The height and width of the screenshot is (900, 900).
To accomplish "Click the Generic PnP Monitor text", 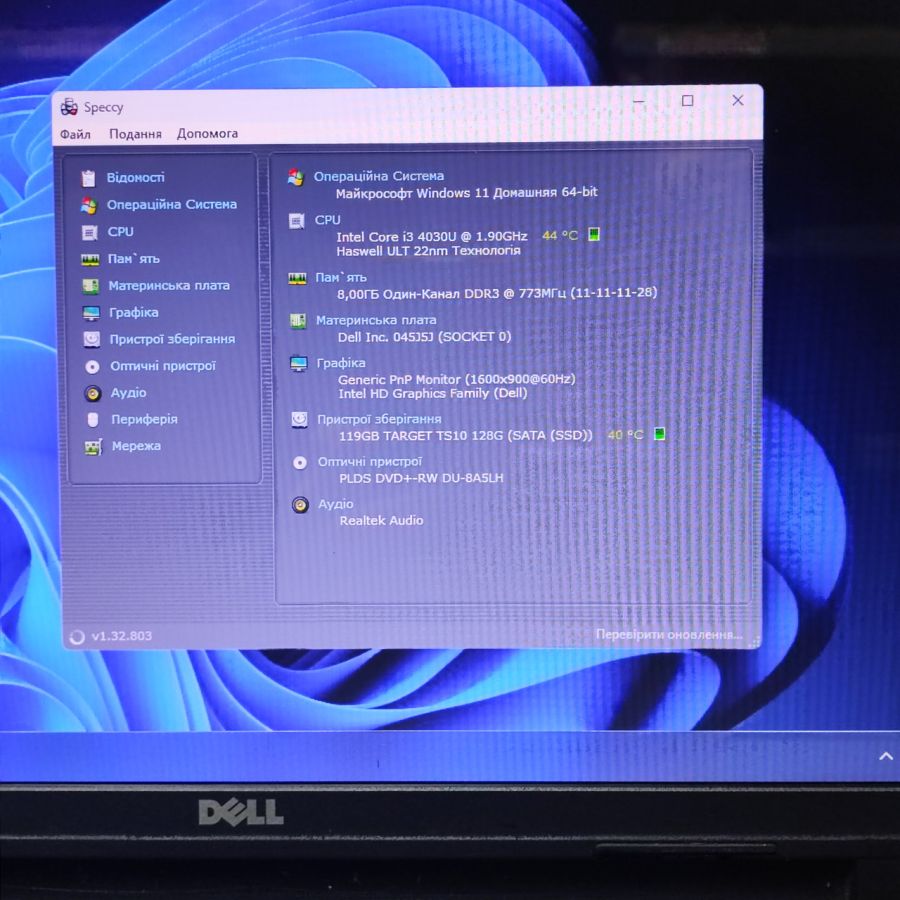I will coord(457,379).
